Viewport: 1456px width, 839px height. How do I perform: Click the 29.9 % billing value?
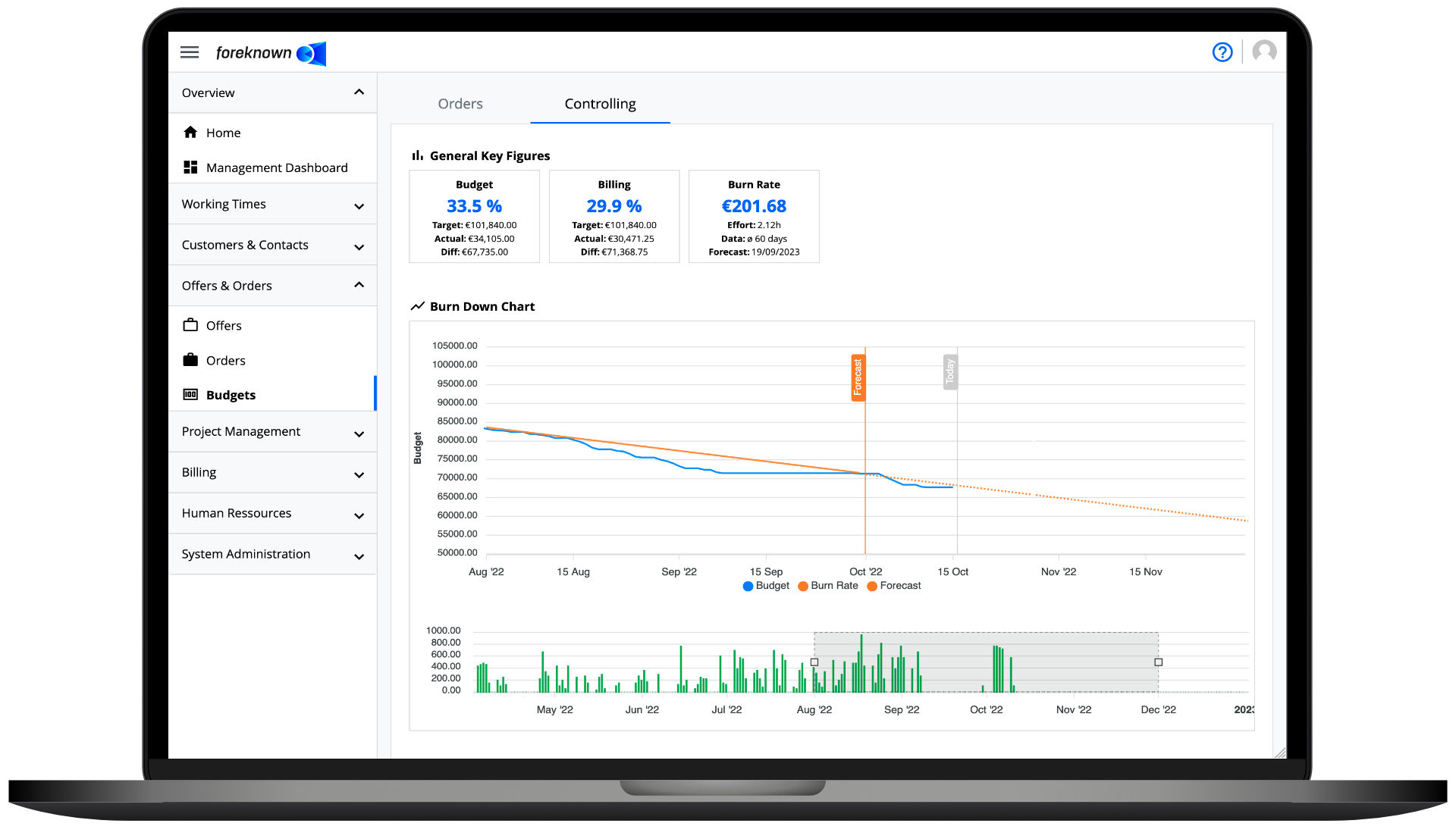(614, 206)
